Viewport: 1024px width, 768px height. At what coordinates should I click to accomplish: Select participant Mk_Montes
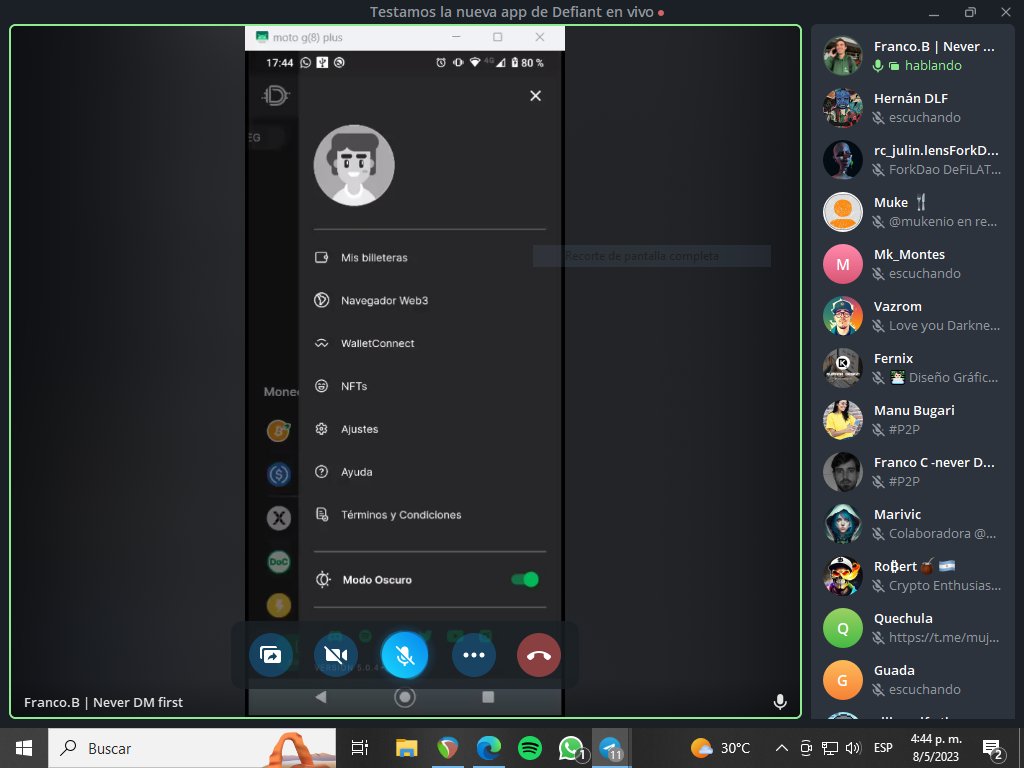(913, 264)
